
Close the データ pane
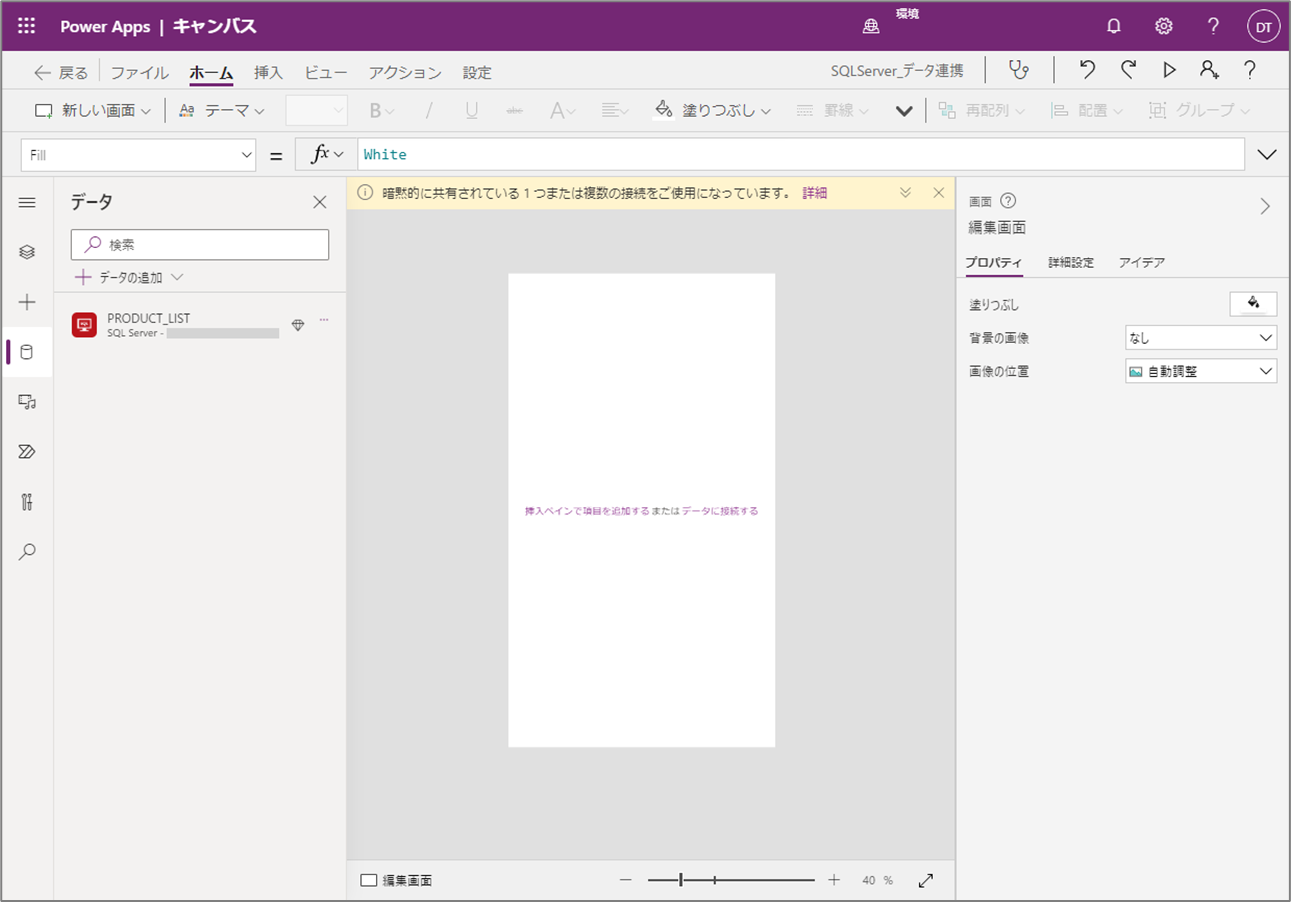coord(320,202)
